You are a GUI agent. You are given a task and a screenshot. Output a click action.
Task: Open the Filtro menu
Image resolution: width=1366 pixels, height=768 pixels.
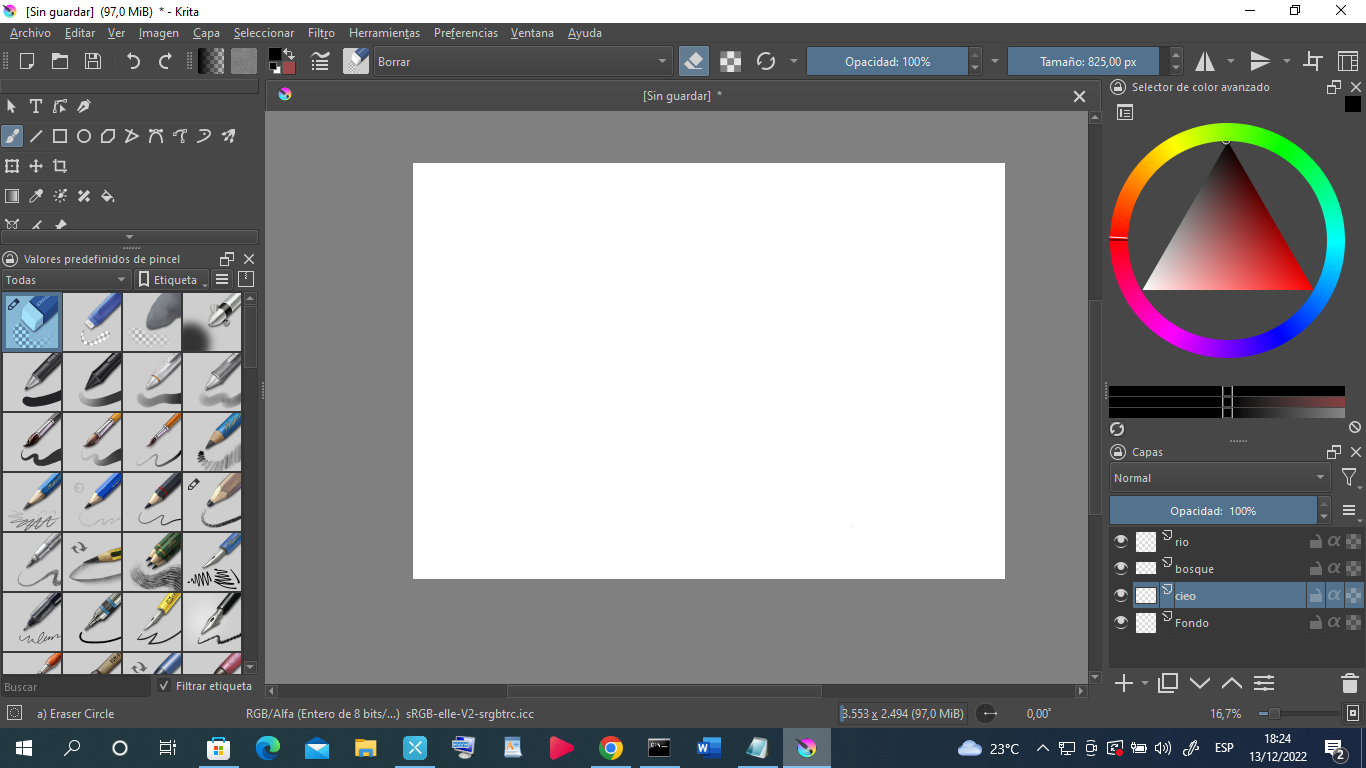[321, 33]
